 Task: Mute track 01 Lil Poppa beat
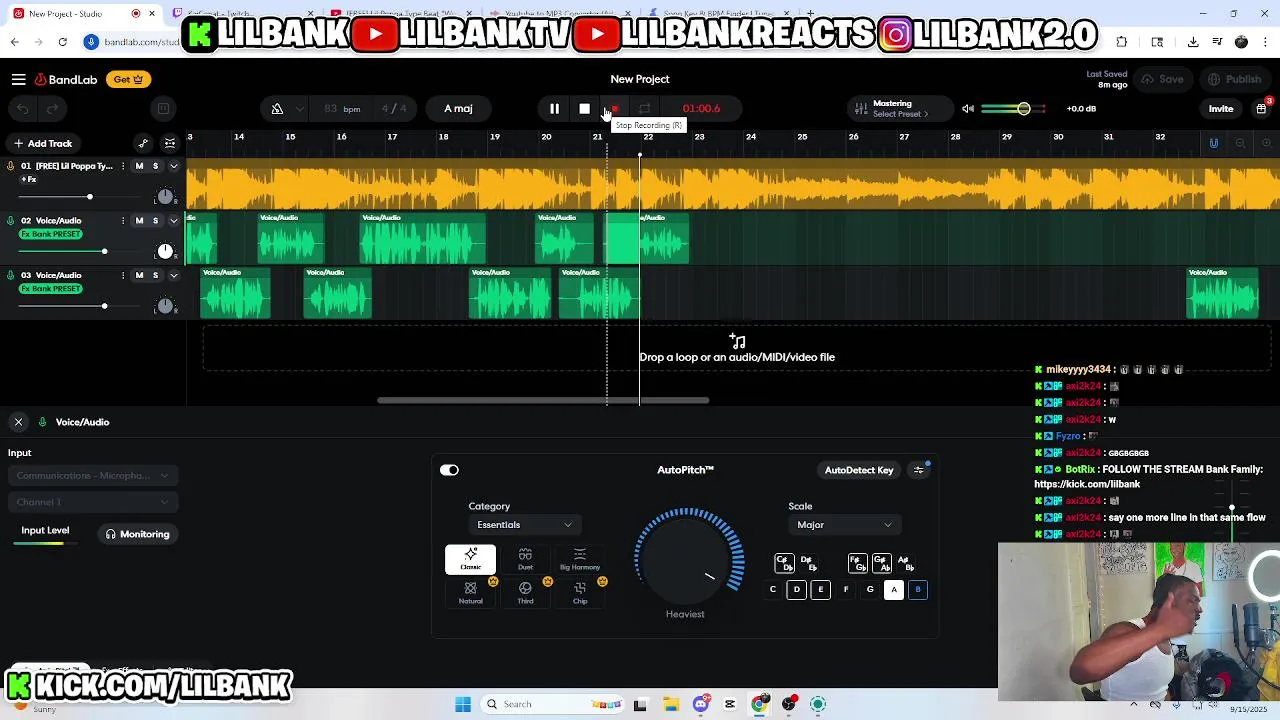coord(139,166)
